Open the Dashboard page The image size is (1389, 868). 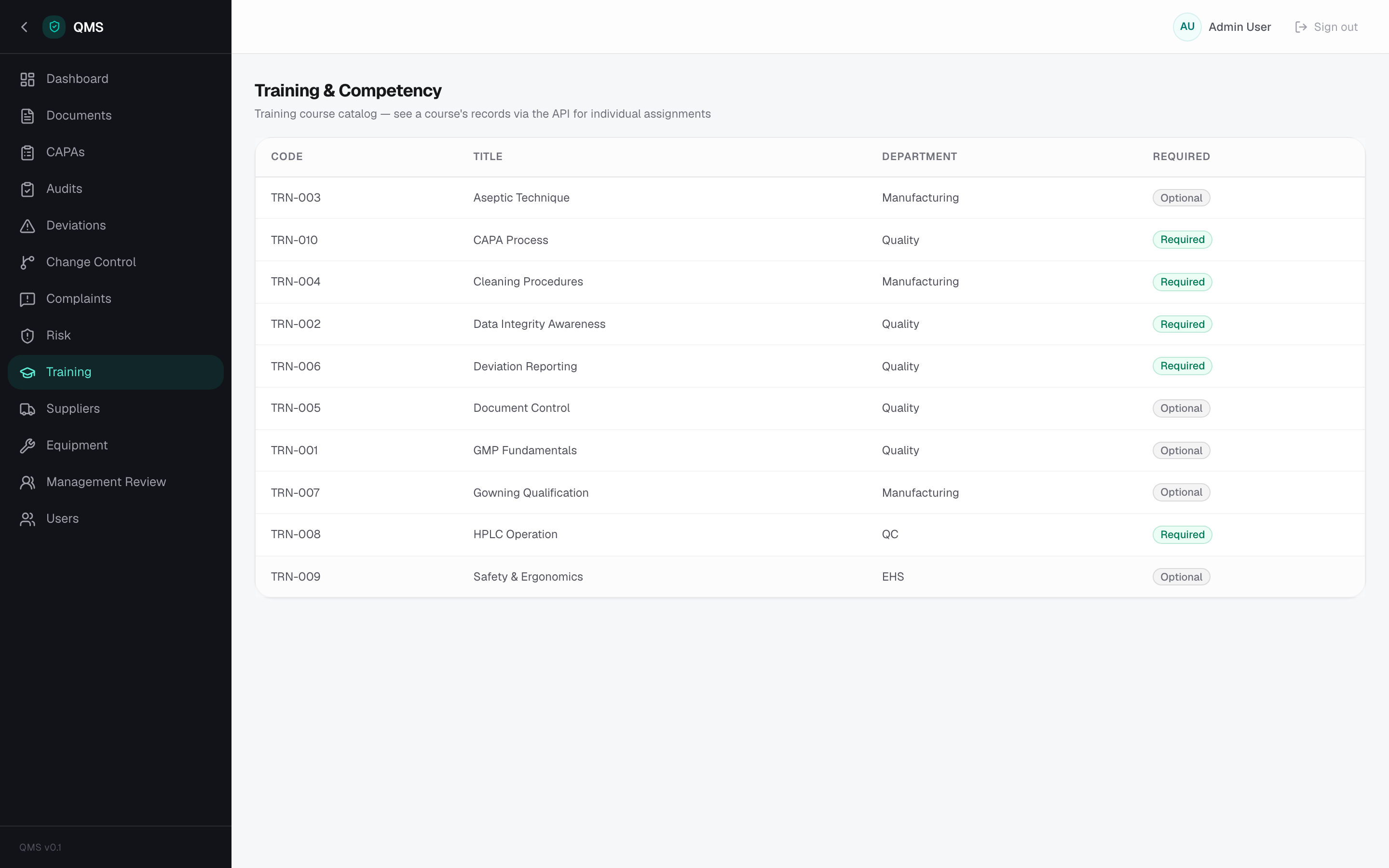coord(115,79)
